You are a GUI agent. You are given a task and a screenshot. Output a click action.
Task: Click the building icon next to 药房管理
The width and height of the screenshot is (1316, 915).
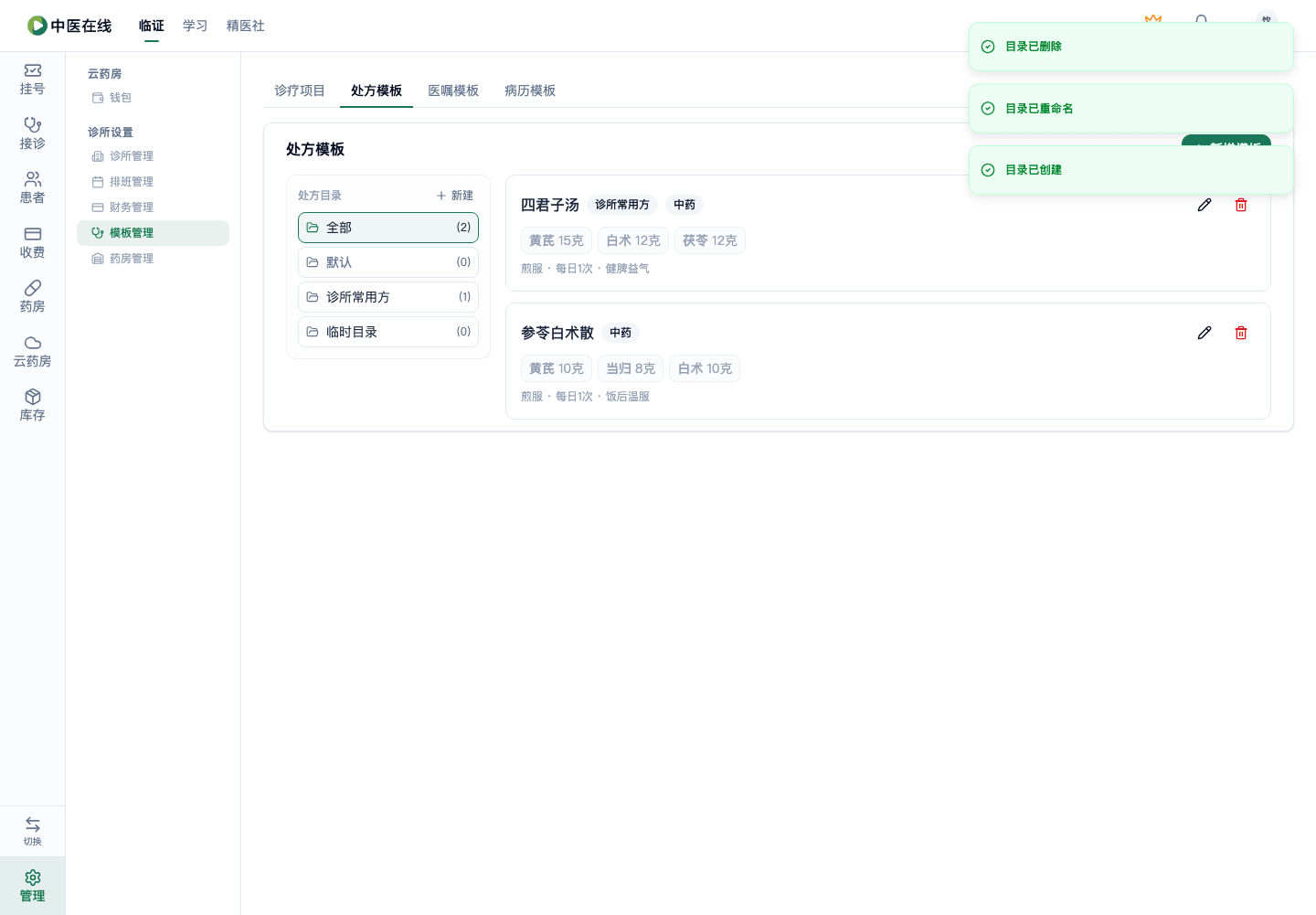tap(98, 259)
